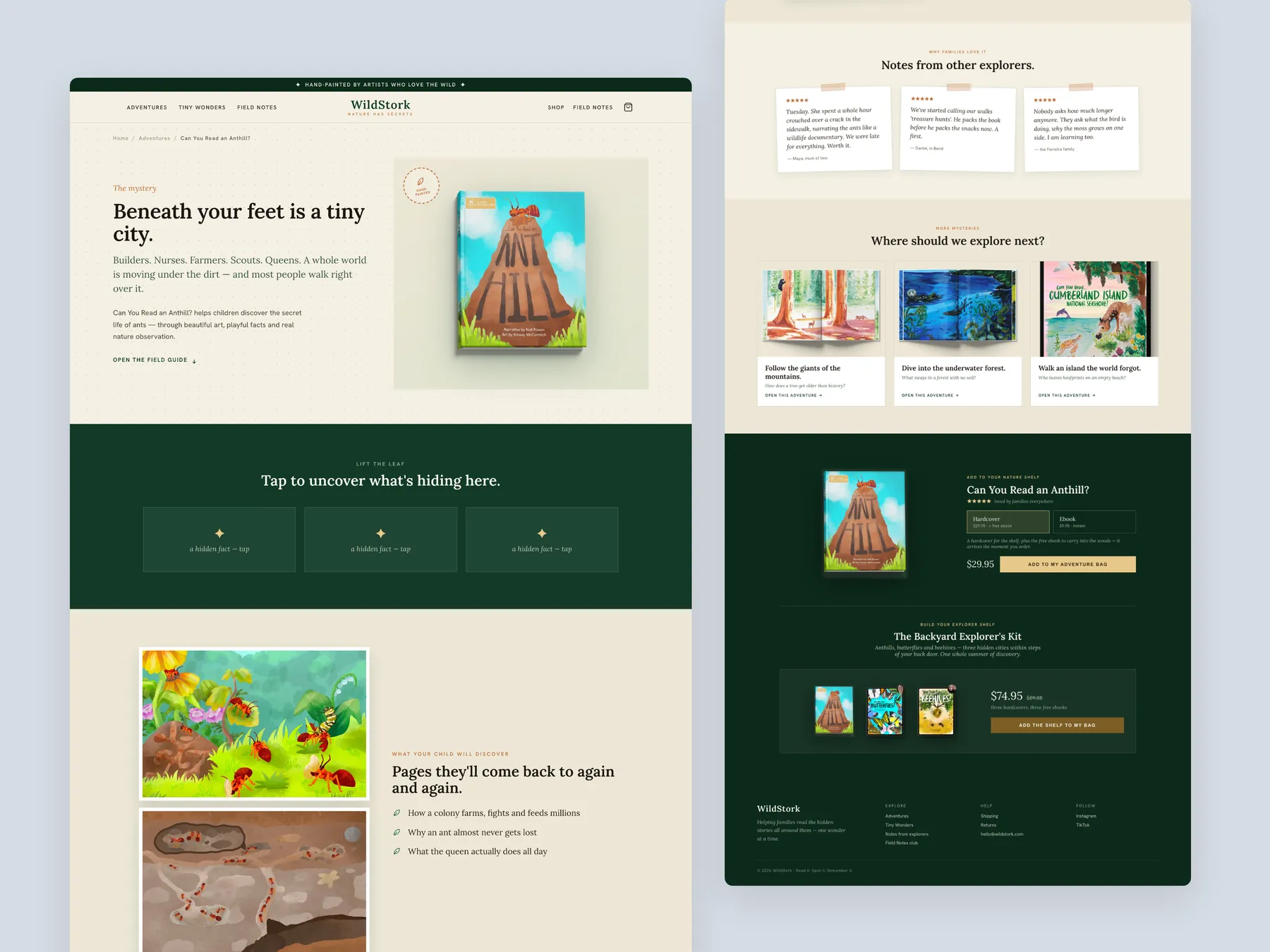Click the Beehives book in the Explorer's Kit
The image size is (1270, 952).
(x=936, y=711)
